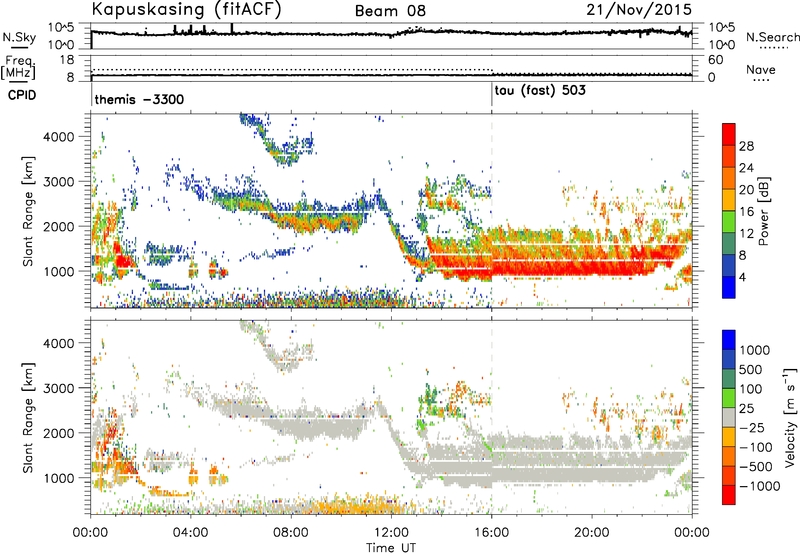800x554 pixels.
Task: Click the -25 label on Velocity color bar
Action: click(753, 427)
